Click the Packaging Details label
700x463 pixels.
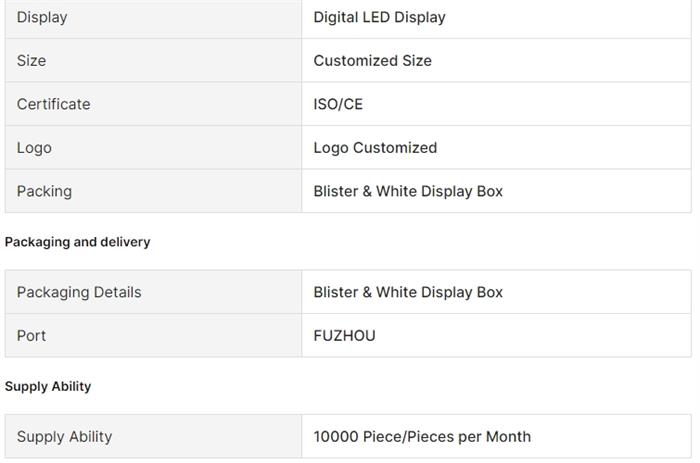tap(79, 292)
